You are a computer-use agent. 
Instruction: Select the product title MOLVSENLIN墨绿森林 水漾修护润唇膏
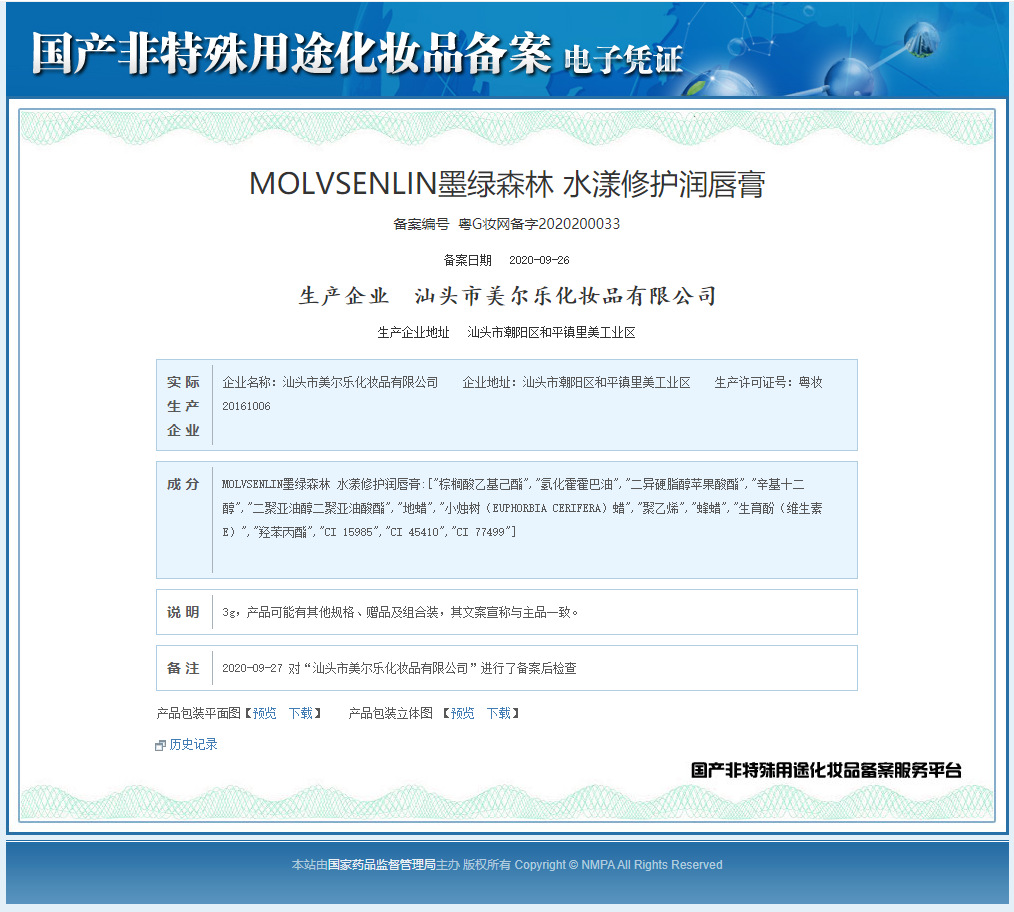coord(507,184)
